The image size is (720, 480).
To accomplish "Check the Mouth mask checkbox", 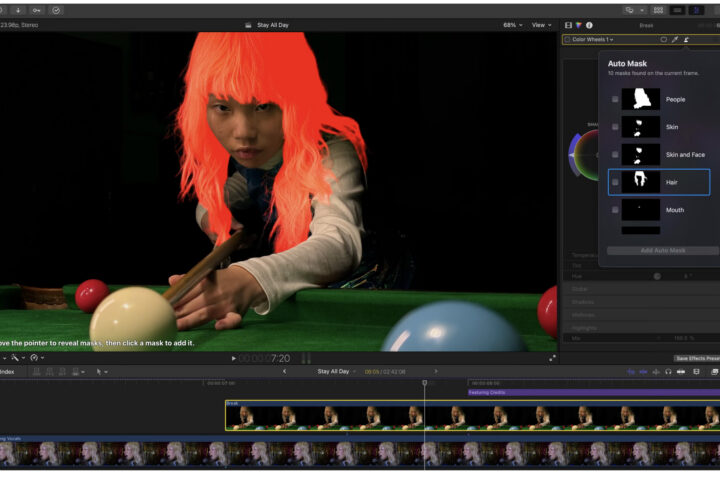I will (x=615, y=210).
